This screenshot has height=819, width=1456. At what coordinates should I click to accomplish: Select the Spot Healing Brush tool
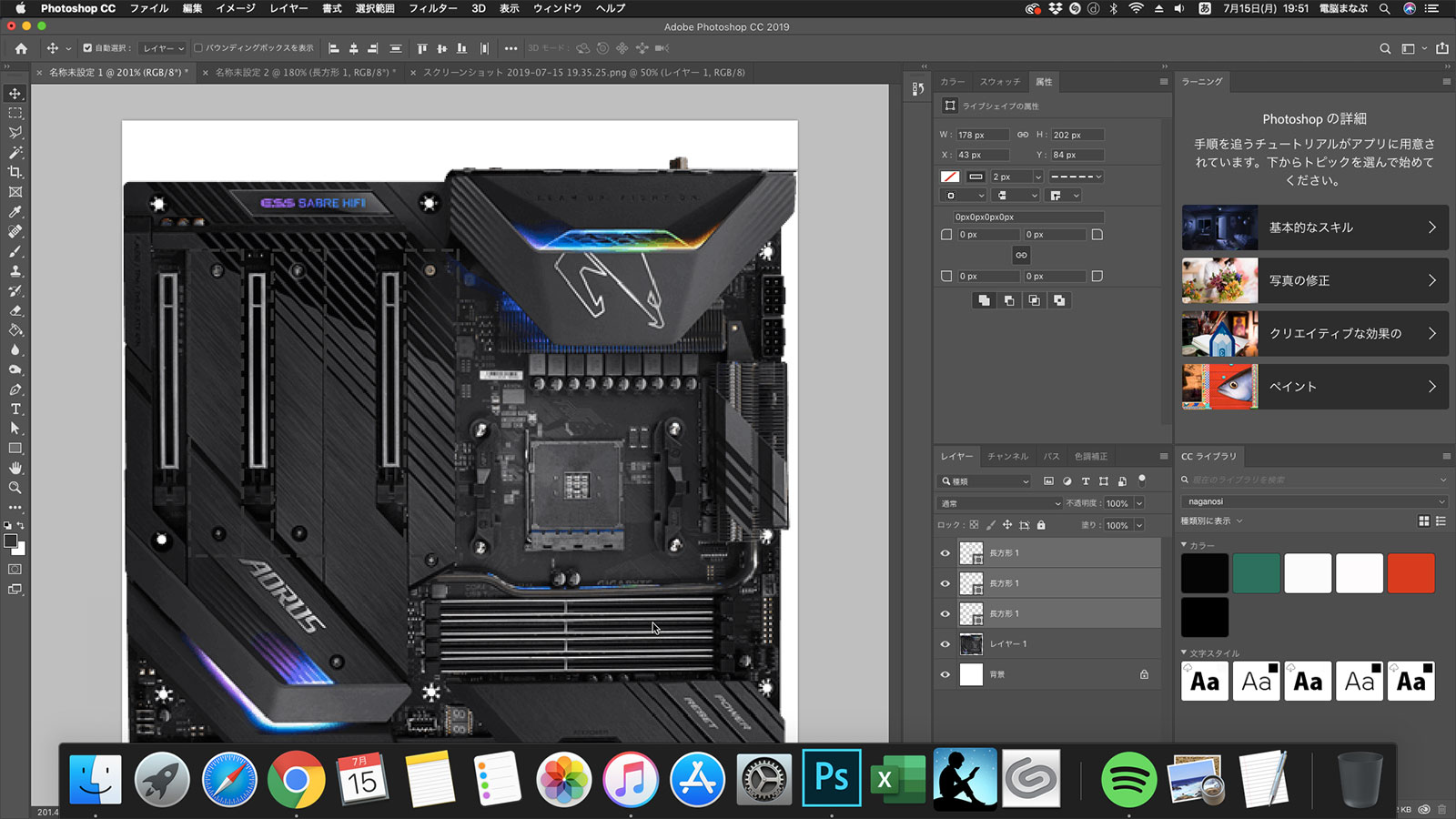coord(15,231)
